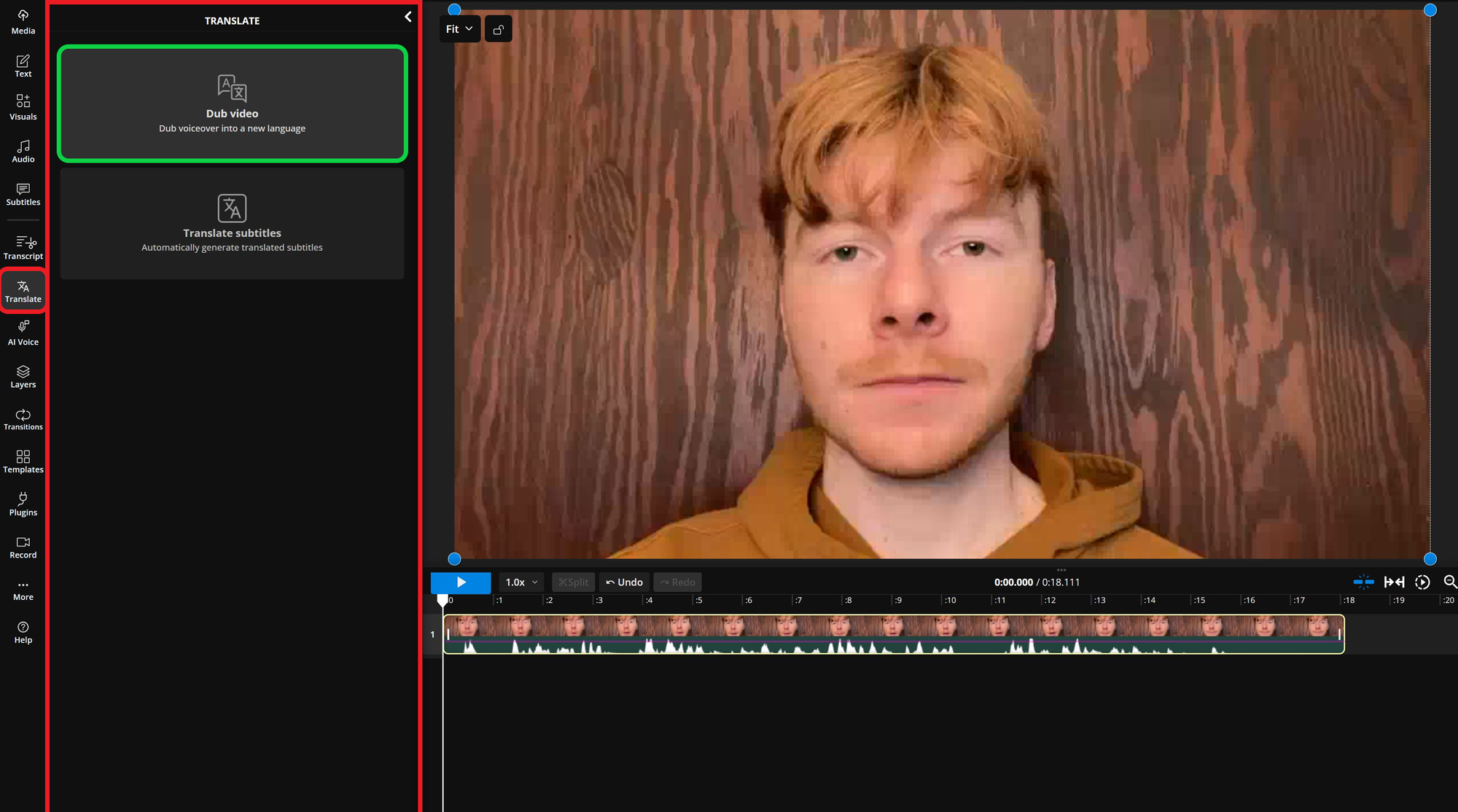Open the Plugins sidebar panel
Screen dimensions: 1458x812
[x=23, y=504]
